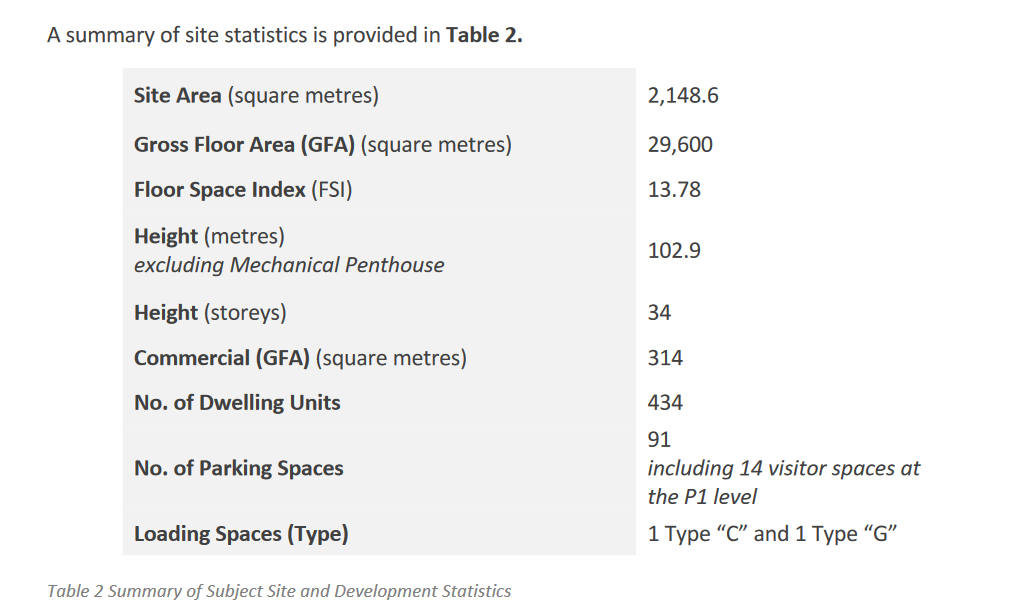
Task: Select the 13.78 FSI value
Action: coord(674,190)
